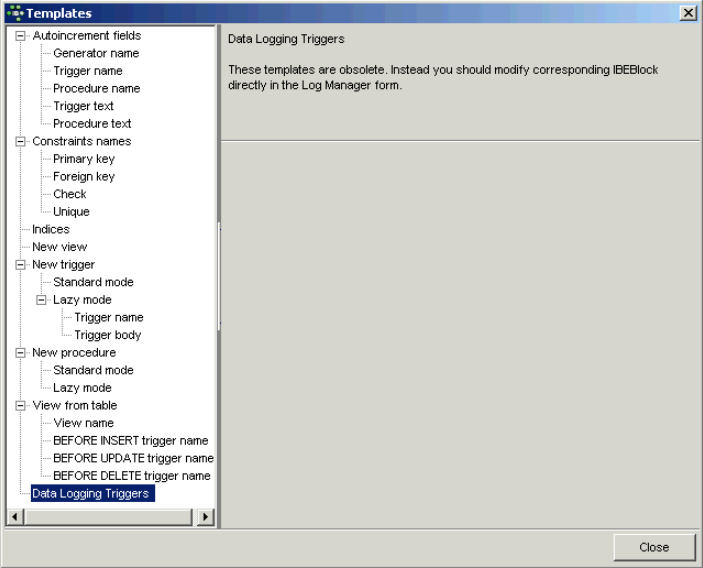
Task: Select Trigger body under Lazy mode
Action: [108, 335]
